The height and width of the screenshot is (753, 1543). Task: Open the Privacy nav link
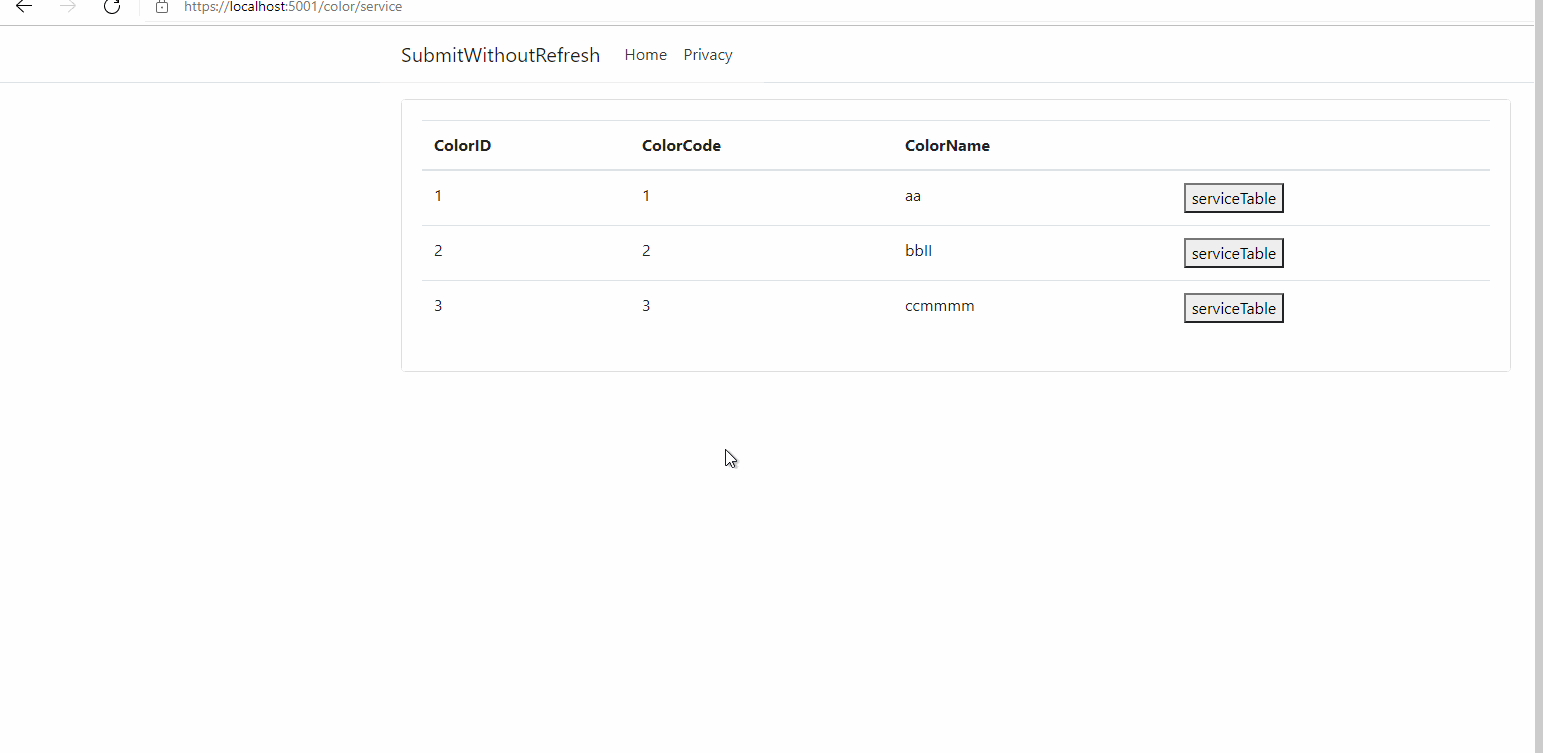pyautogui.click(x=708, y=55)
